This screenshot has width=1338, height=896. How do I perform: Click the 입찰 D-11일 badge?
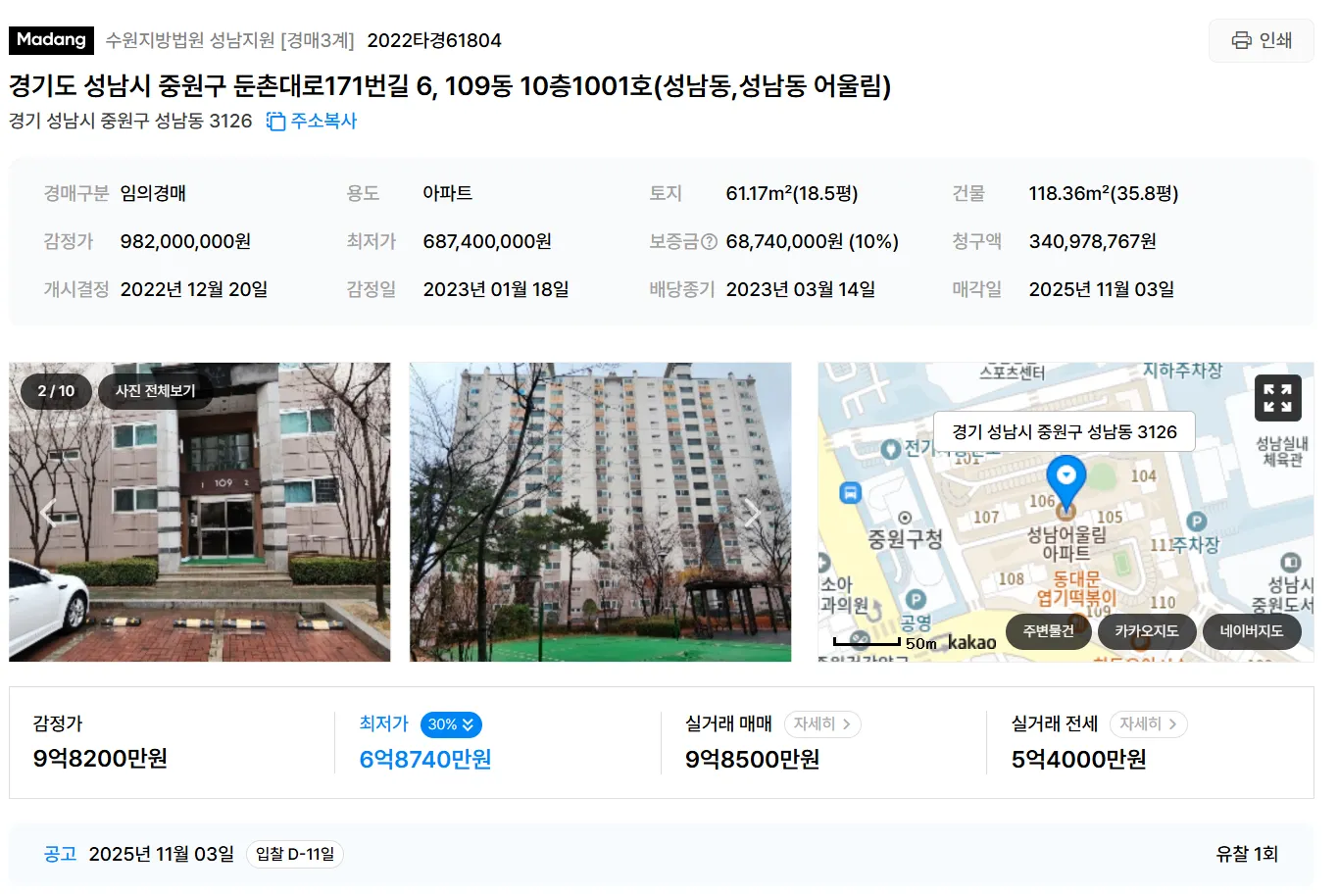(x=294, y=854)
